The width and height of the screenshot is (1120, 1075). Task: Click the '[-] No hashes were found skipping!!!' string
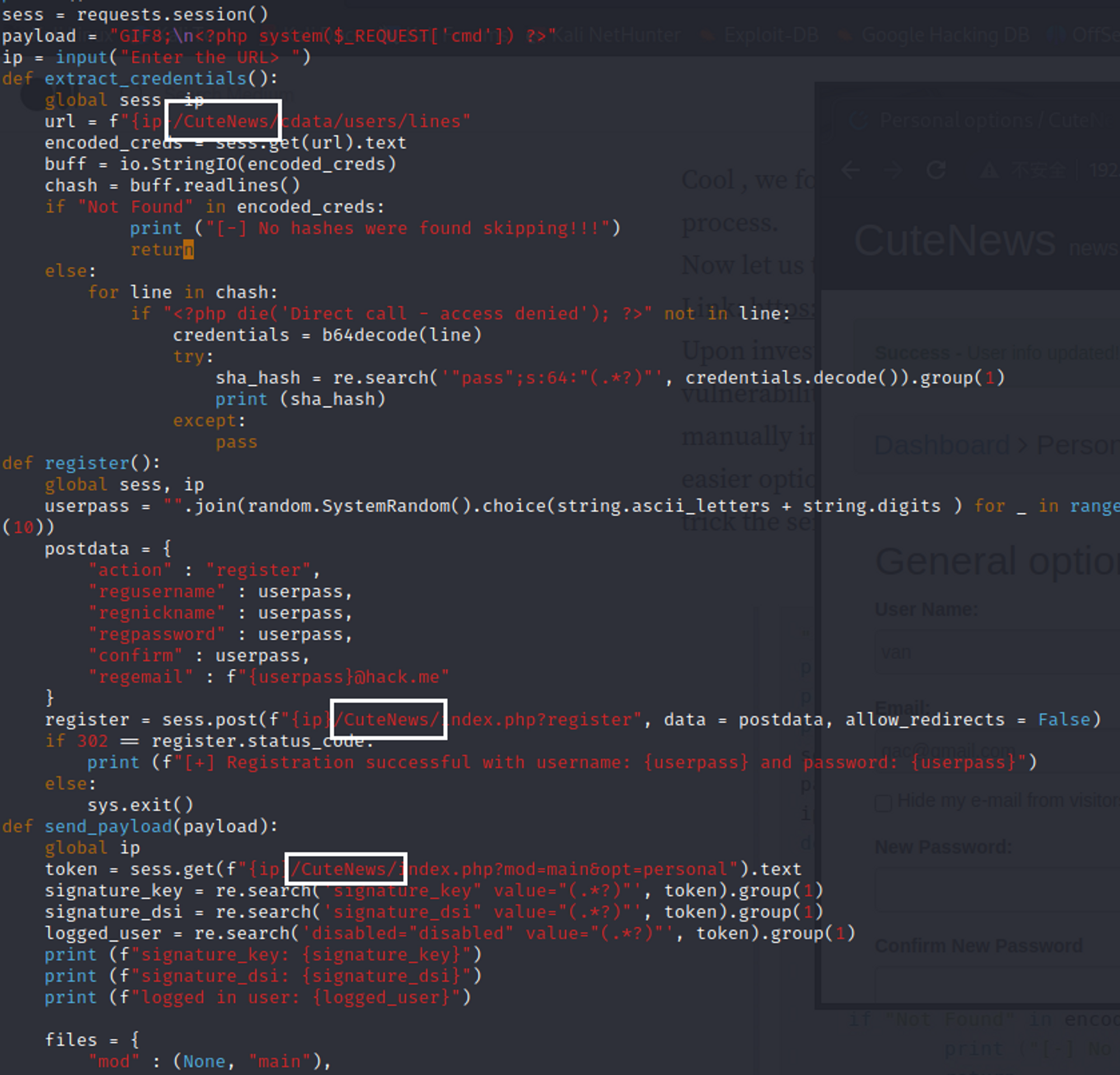(x=408, y=229)
